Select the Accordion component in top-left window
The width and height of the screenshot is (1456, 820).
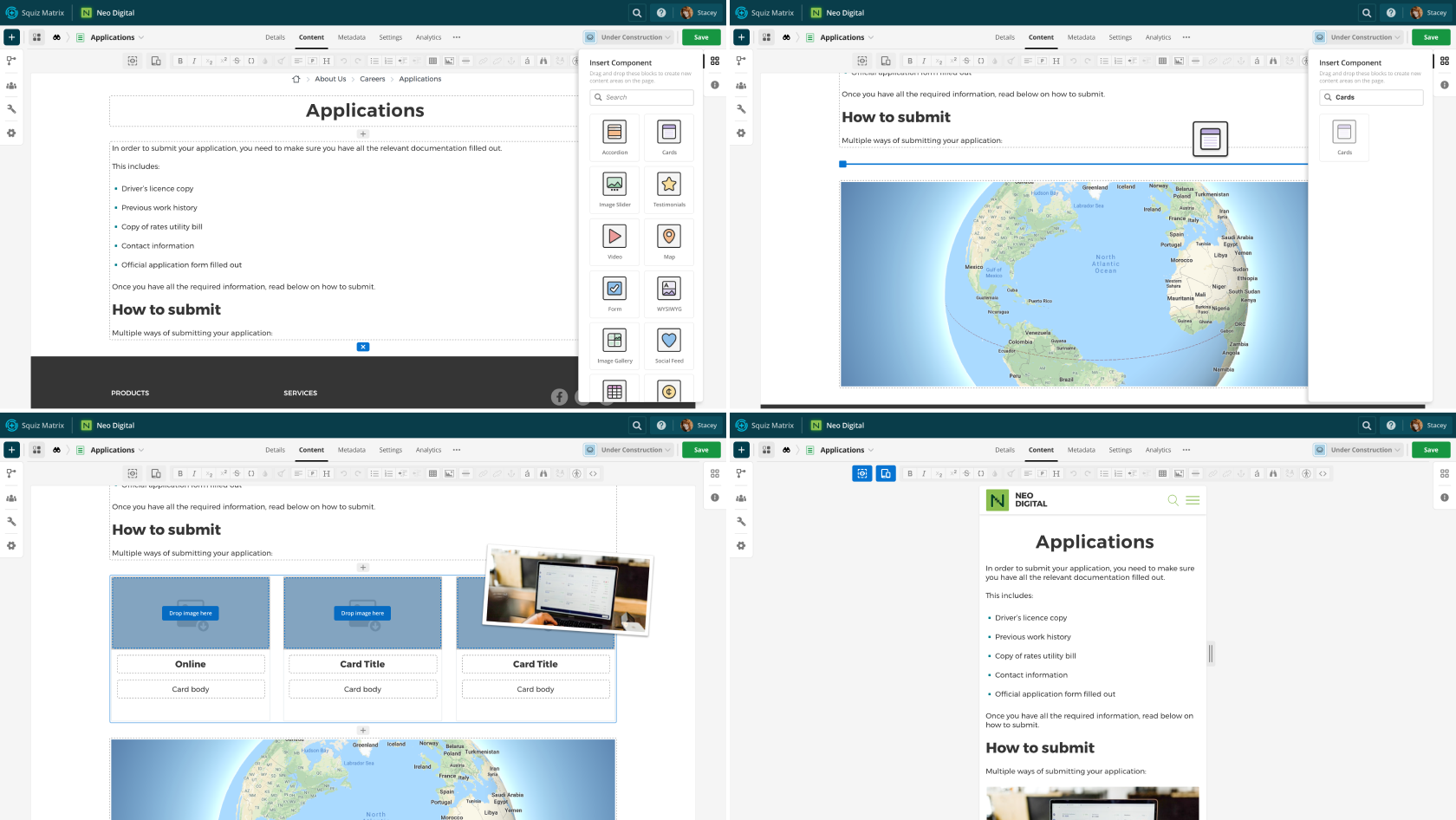[614, 136]
